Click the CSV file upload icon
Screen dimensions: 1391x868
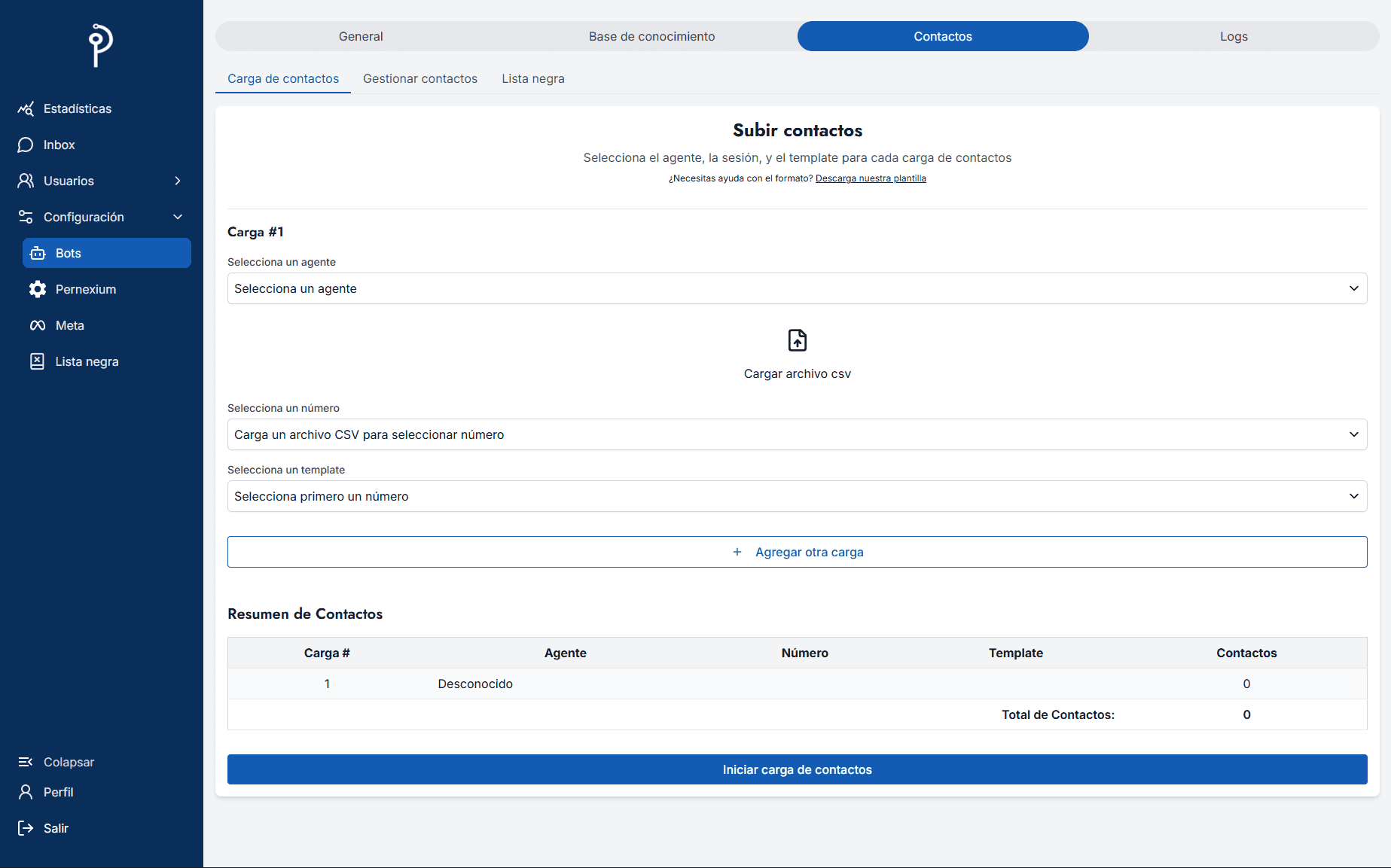pos(797,340)
